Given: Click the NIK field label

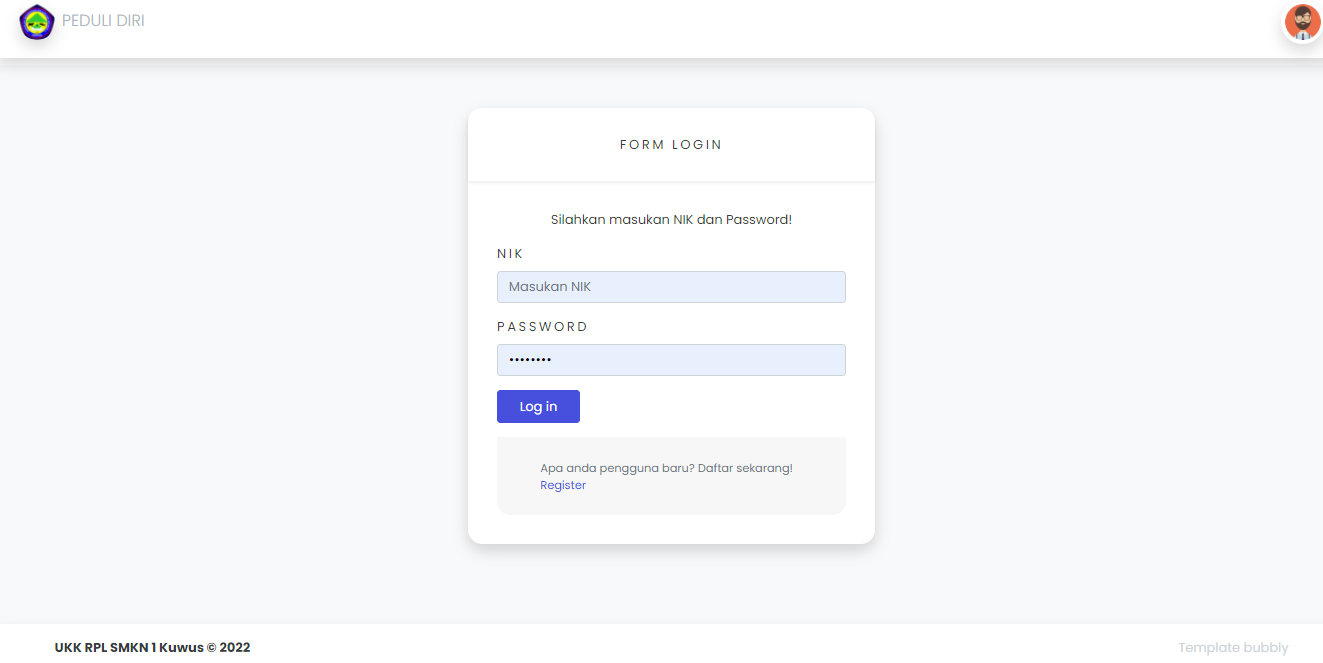Looking at the screenshot, I should 510,253.
